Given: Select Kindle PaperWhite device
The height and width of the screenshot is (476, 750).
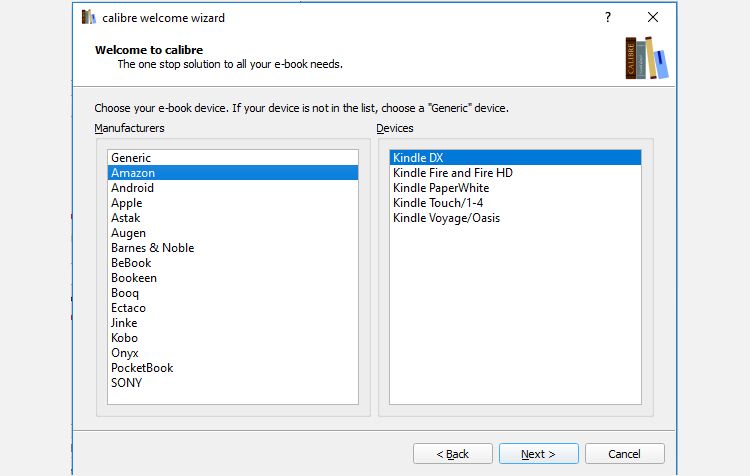Looking at the screenshot, I should [515, 188].
